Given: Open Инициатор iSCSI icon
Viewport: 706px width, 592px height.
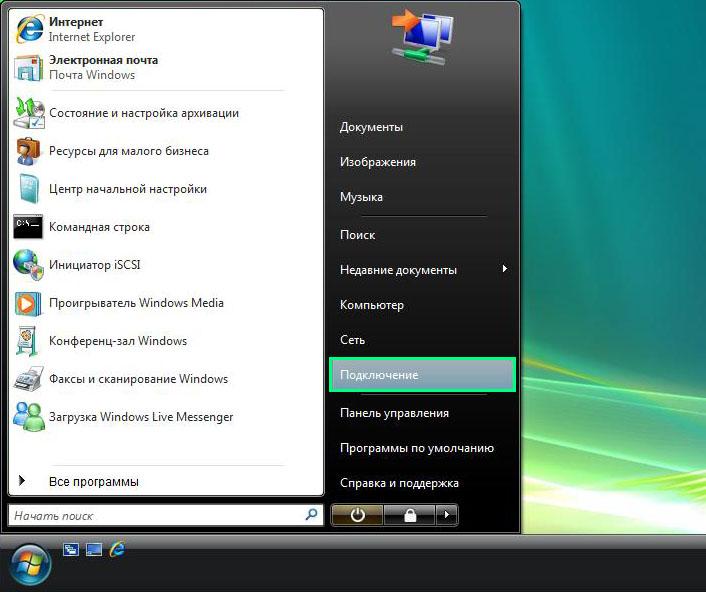Looking at the screenshot, I should 28,265.
